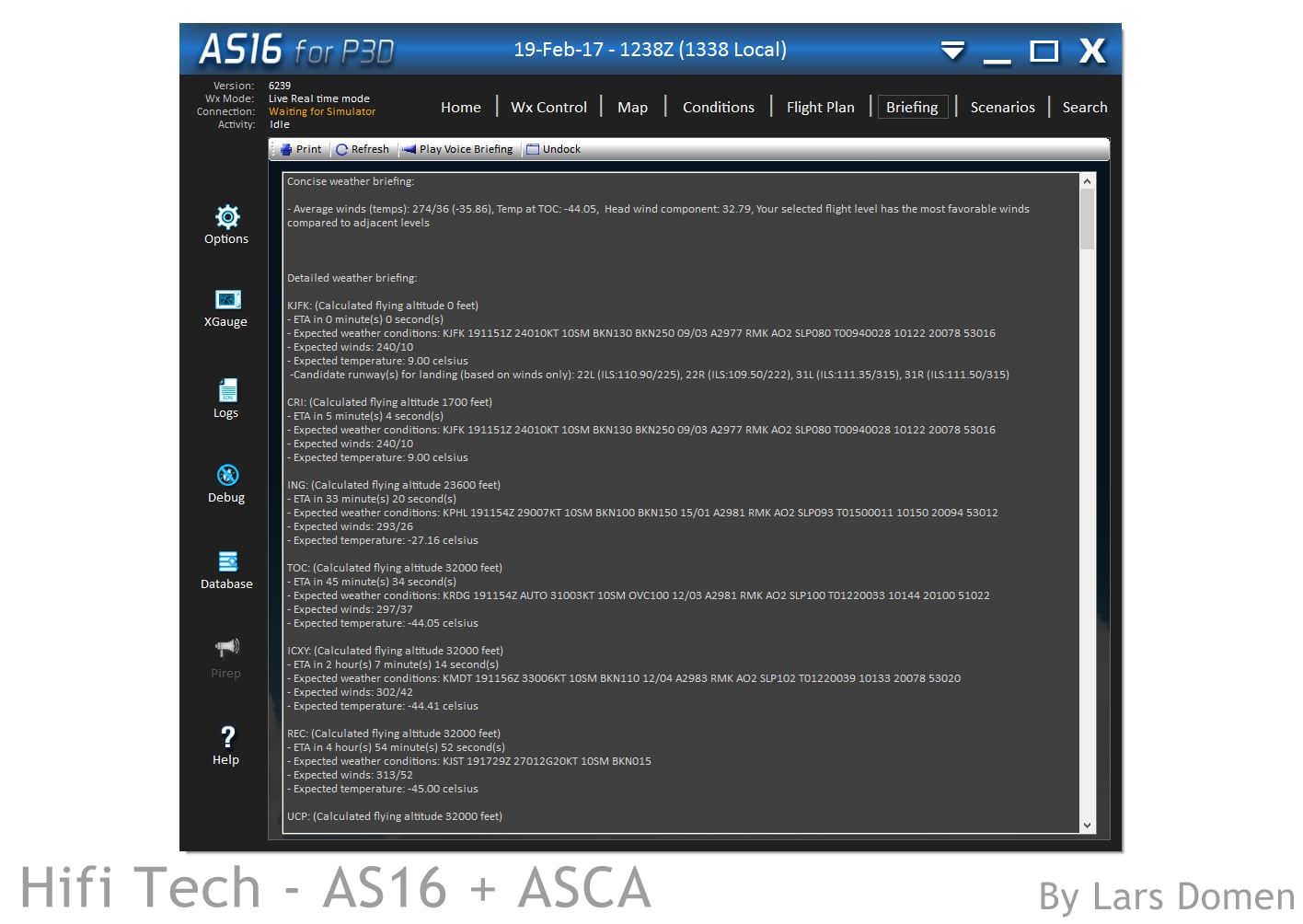Click the Pirep megaphone icon
The image size is (1303, 924).
[227, 647]
